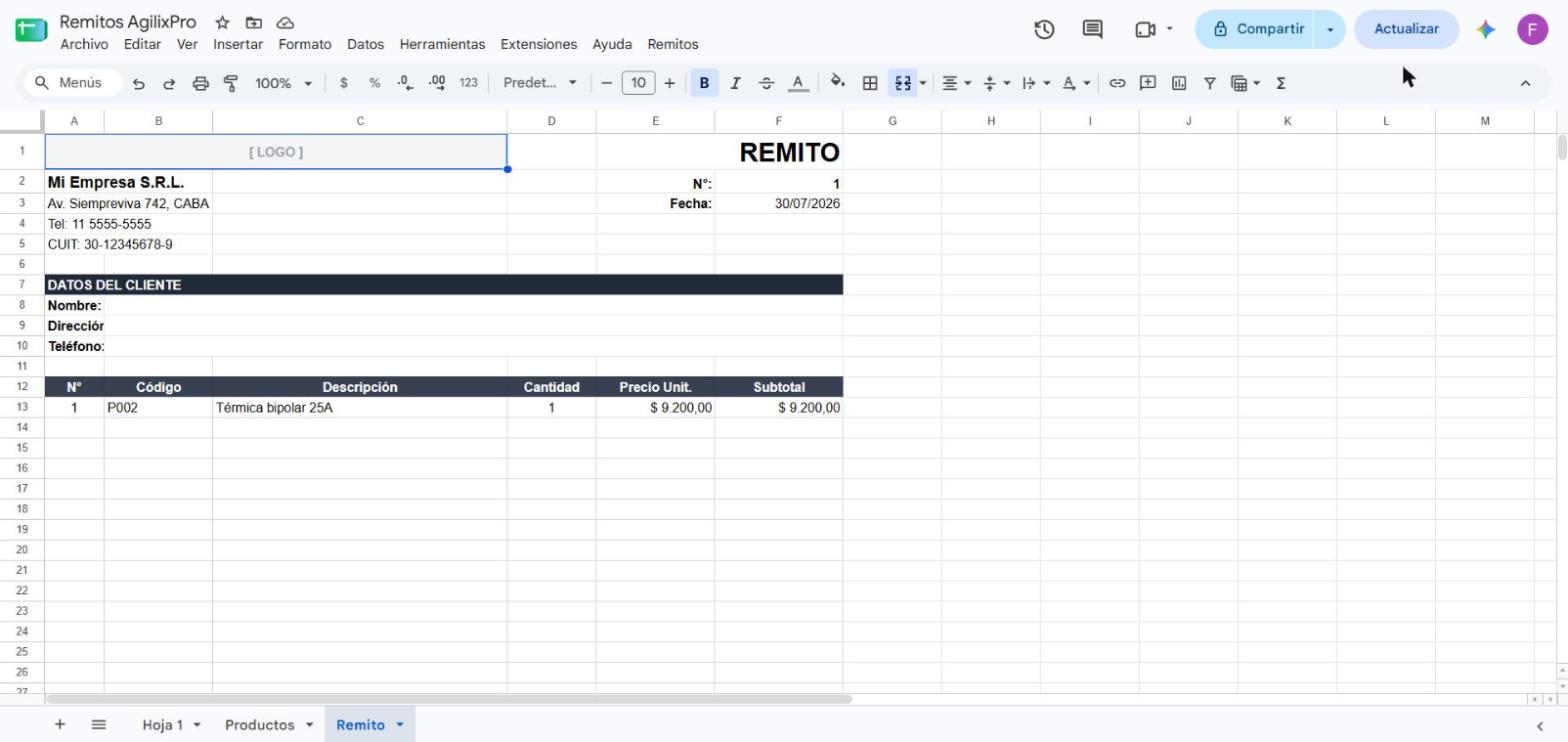Image resolution: width=1568 pixels, height=742 pixels.
Task: Star the Remitos AgilixPro document
Action: click(222, 22)
